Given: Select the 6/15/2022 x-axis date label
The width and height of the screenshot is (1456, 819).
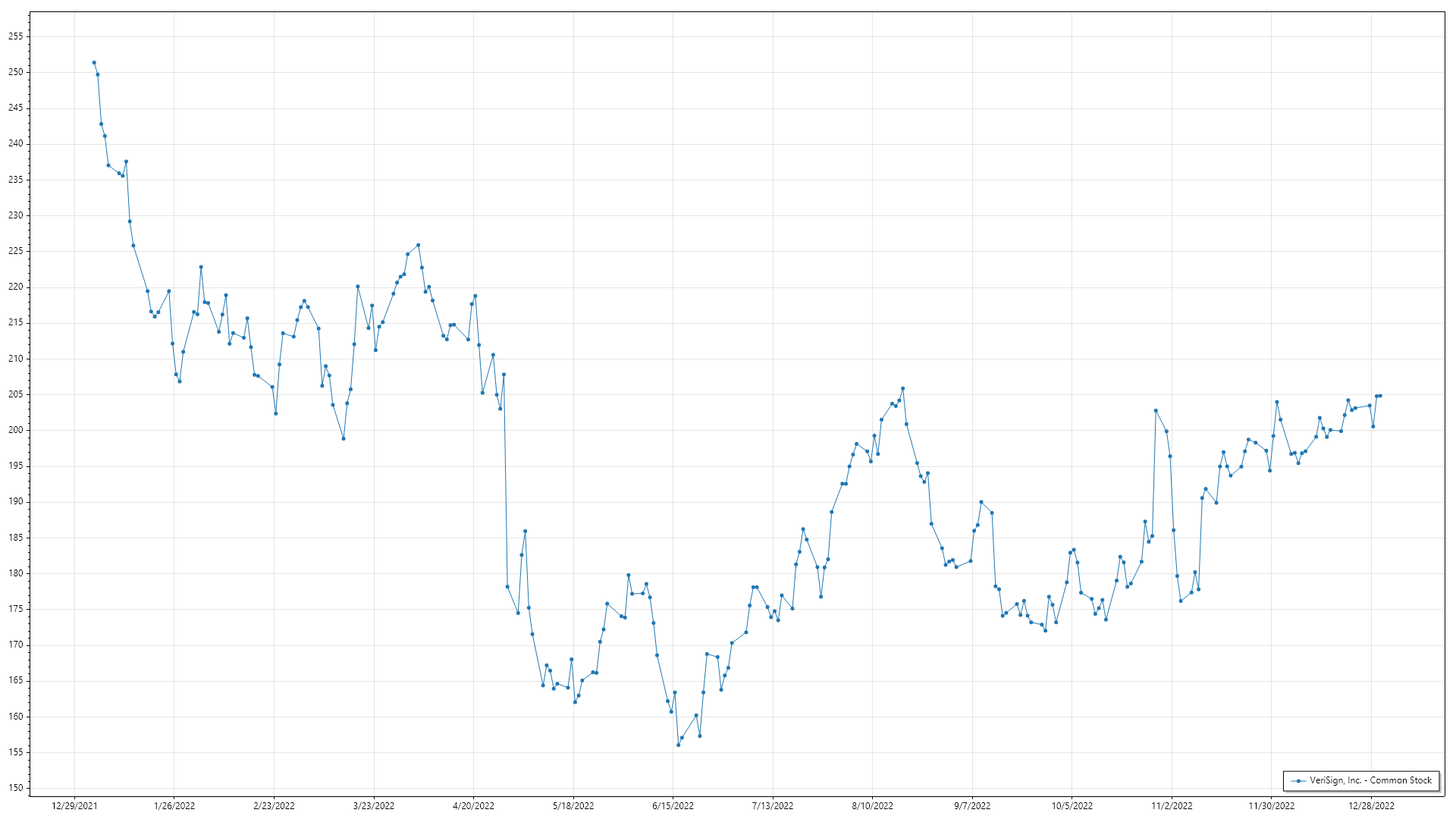Looking at the screenshot, I should pyautogui.click(x=673, y=806).
